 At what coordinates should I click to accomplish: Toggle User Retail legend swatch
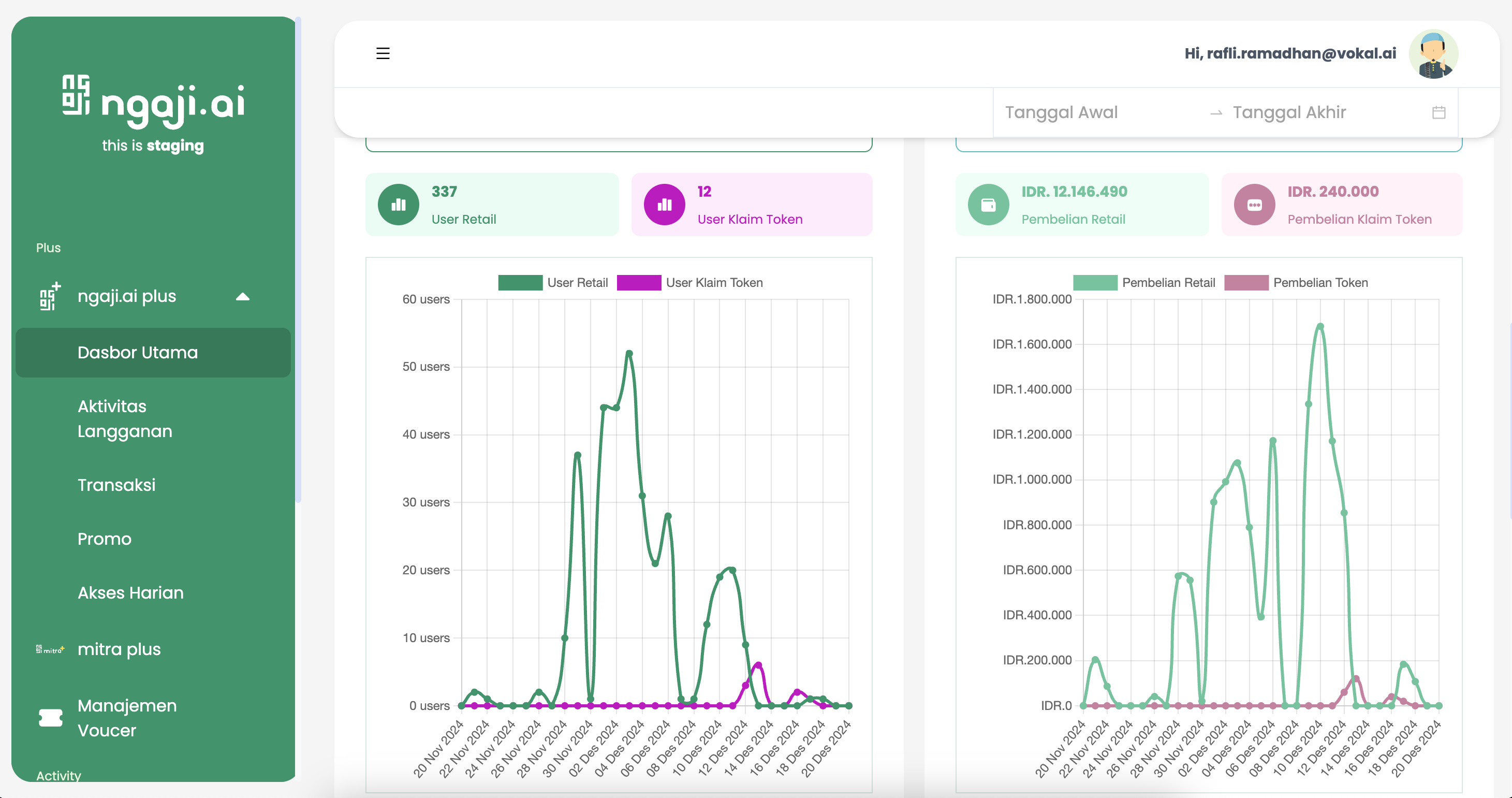[x=520, y=282]
